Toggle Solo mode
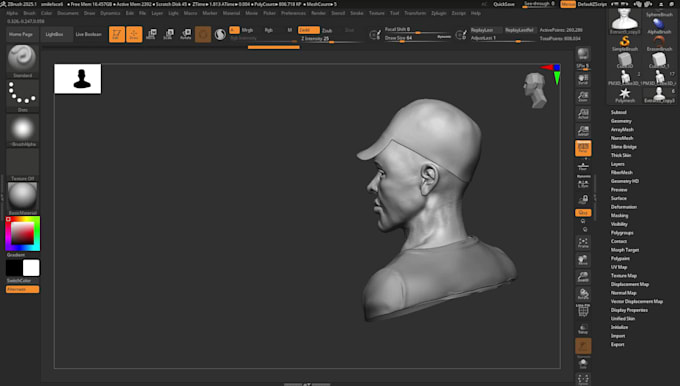The width and height of the screenshot is (680, 386). point(583,363)
